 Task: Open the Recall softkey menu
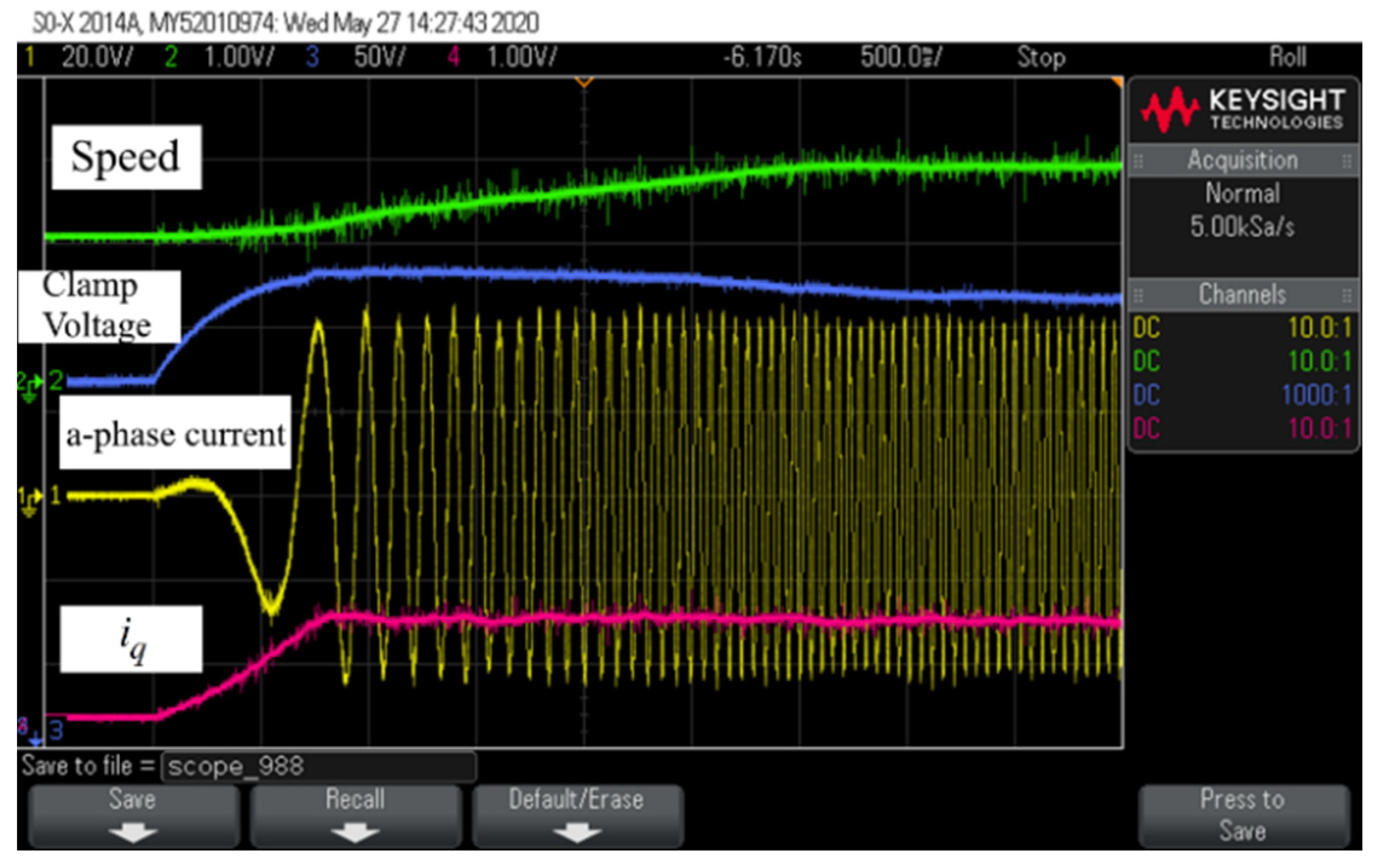point(355,815)
